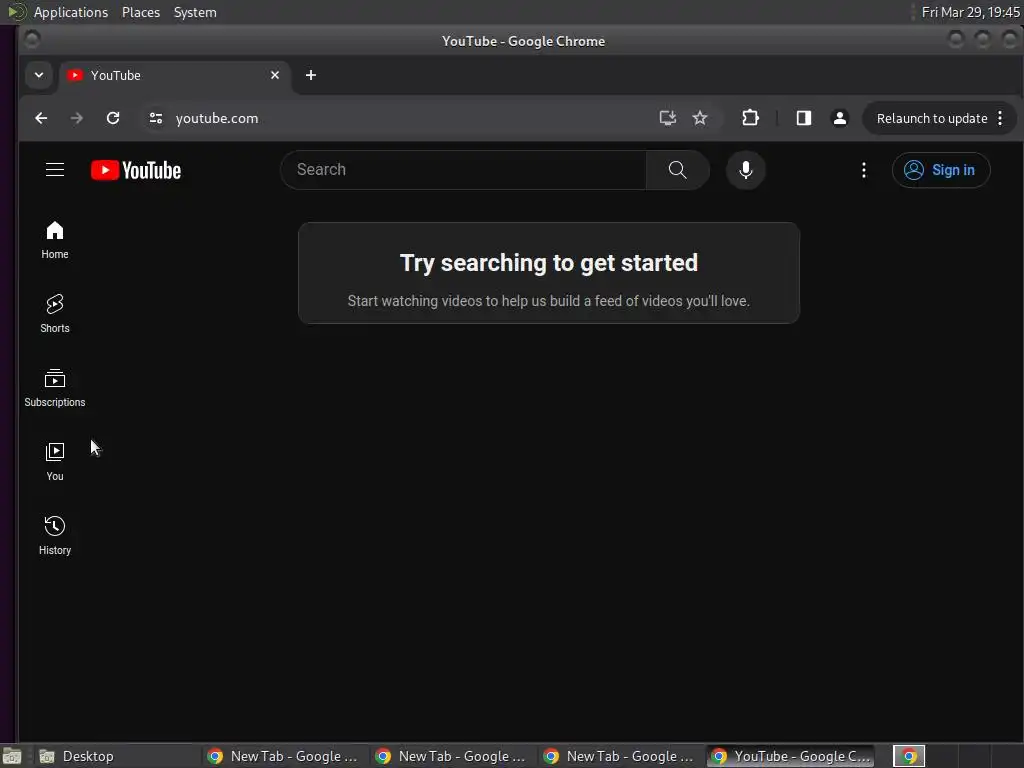View site information icon in address bar

click(155, 118)
